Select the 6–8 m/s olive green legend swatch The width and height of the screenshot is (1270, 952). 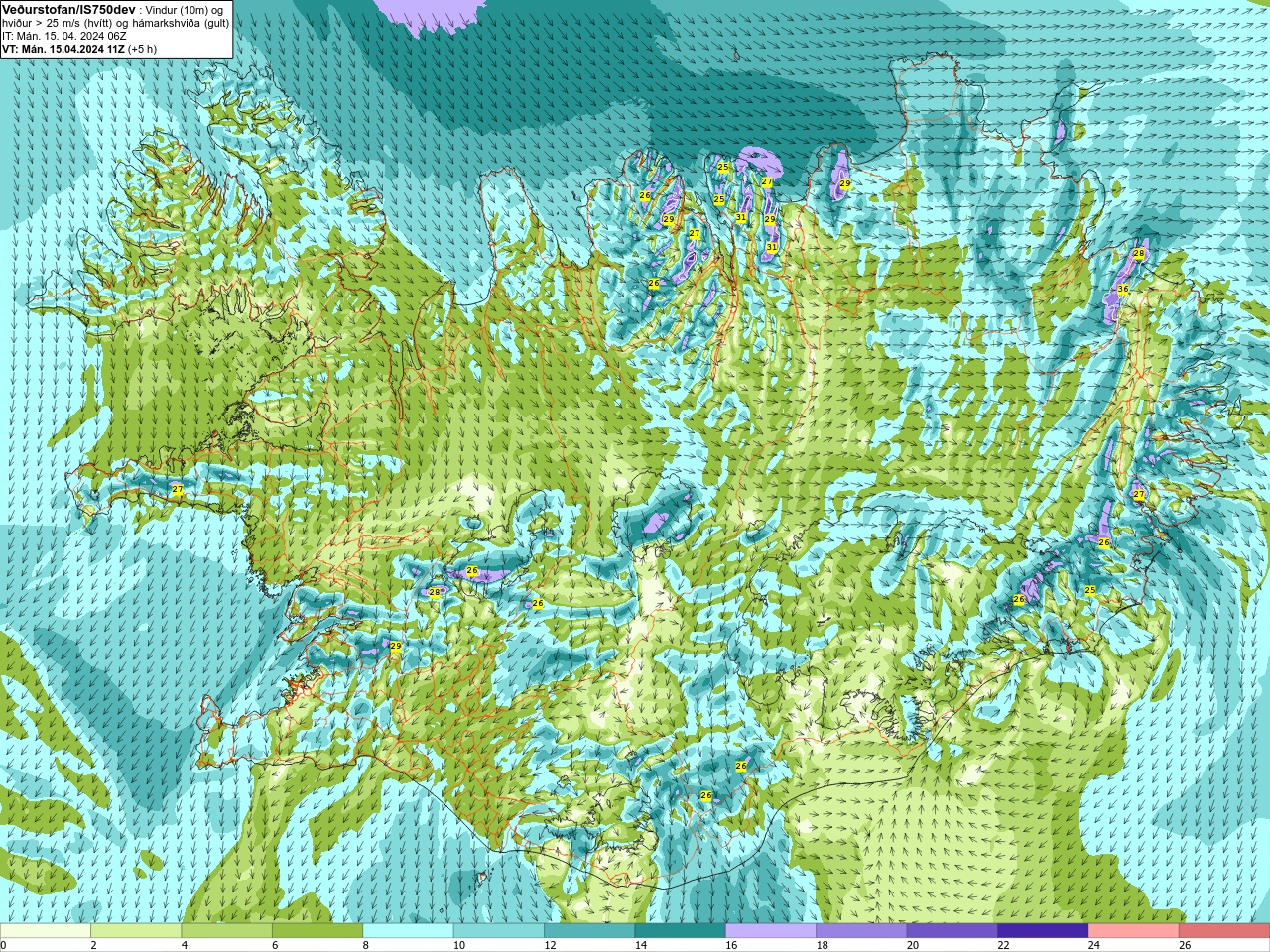(317, 931)
